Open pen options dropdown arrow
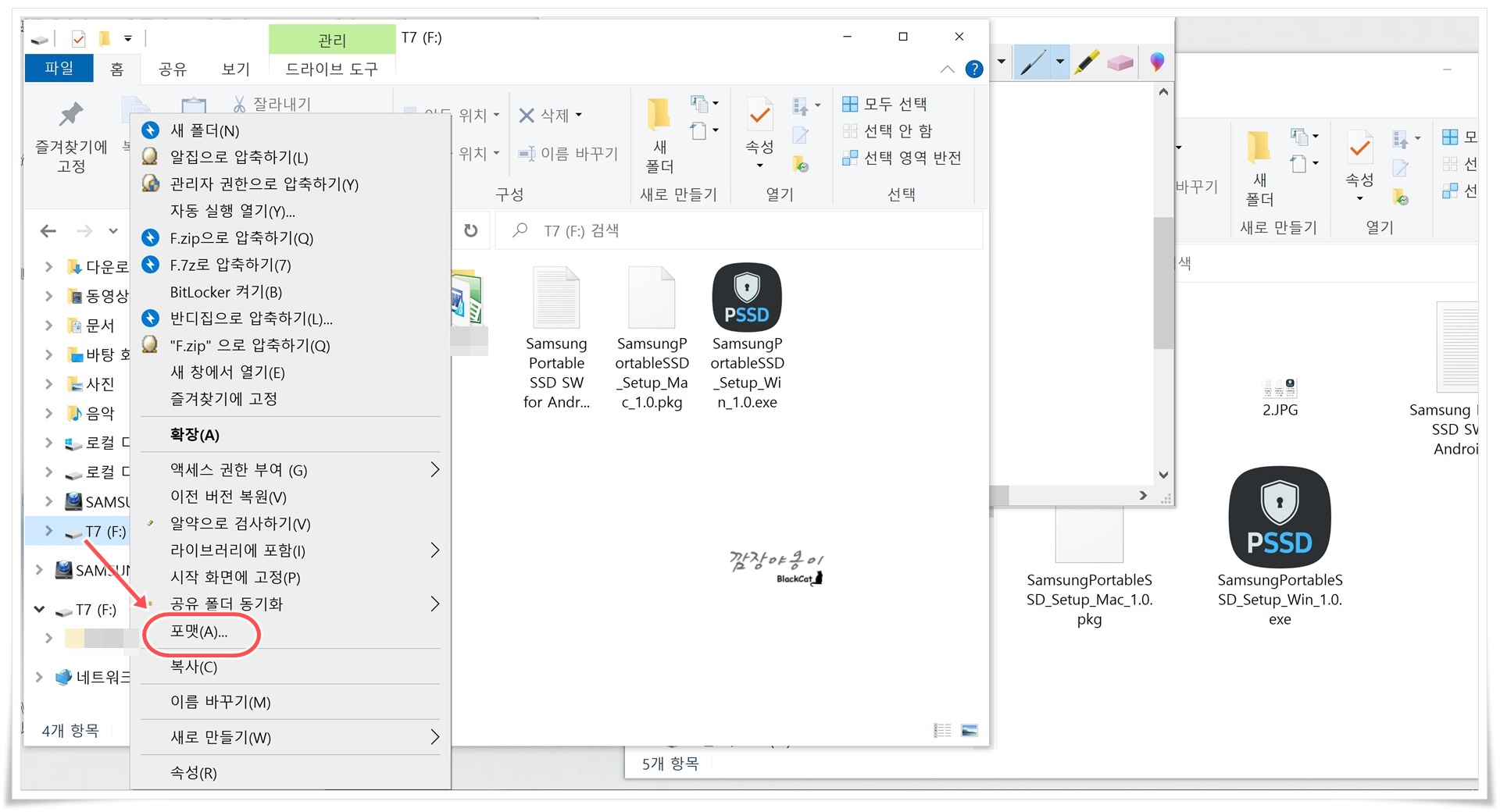 point(1059,62)
